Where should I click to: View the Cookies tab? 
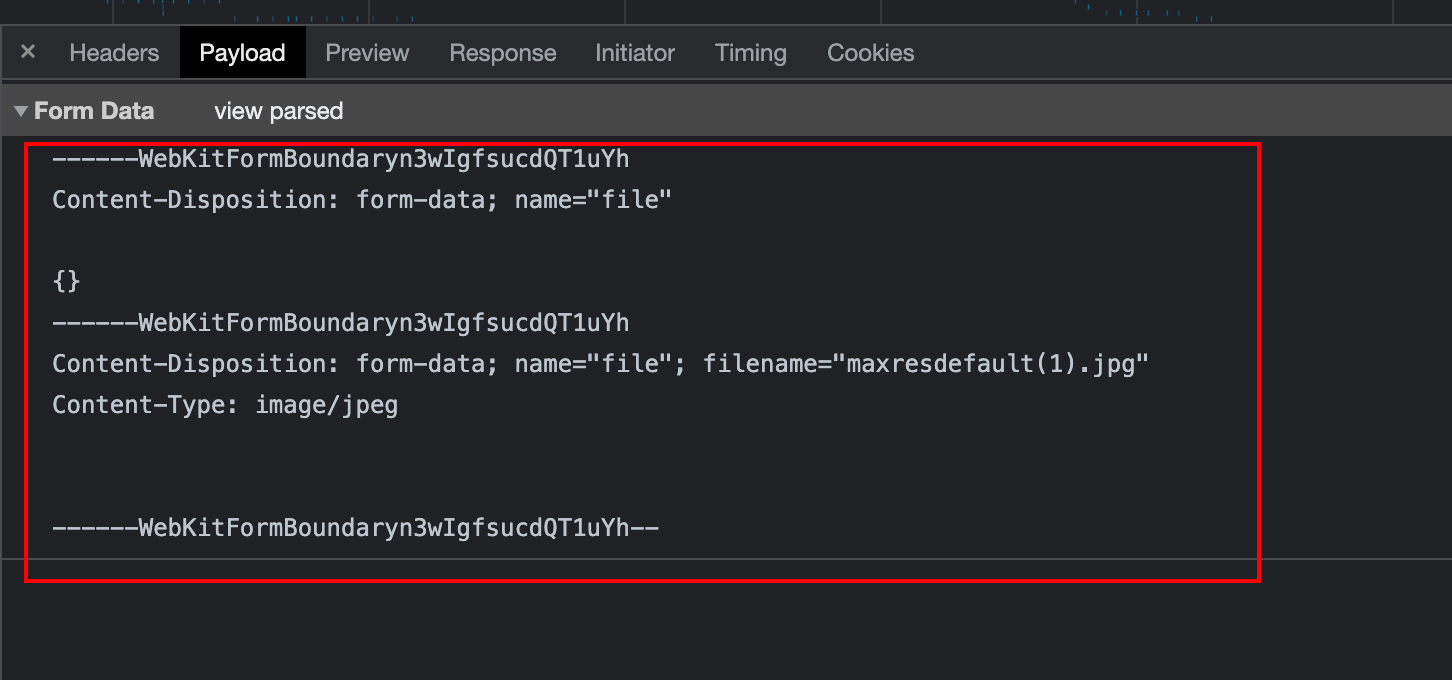pyautogui.click(x=871, y=53)
